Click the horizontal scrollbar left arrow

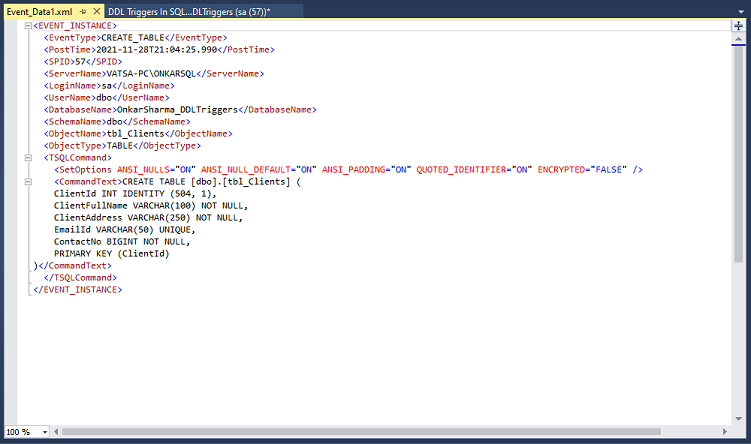point(56,432)
